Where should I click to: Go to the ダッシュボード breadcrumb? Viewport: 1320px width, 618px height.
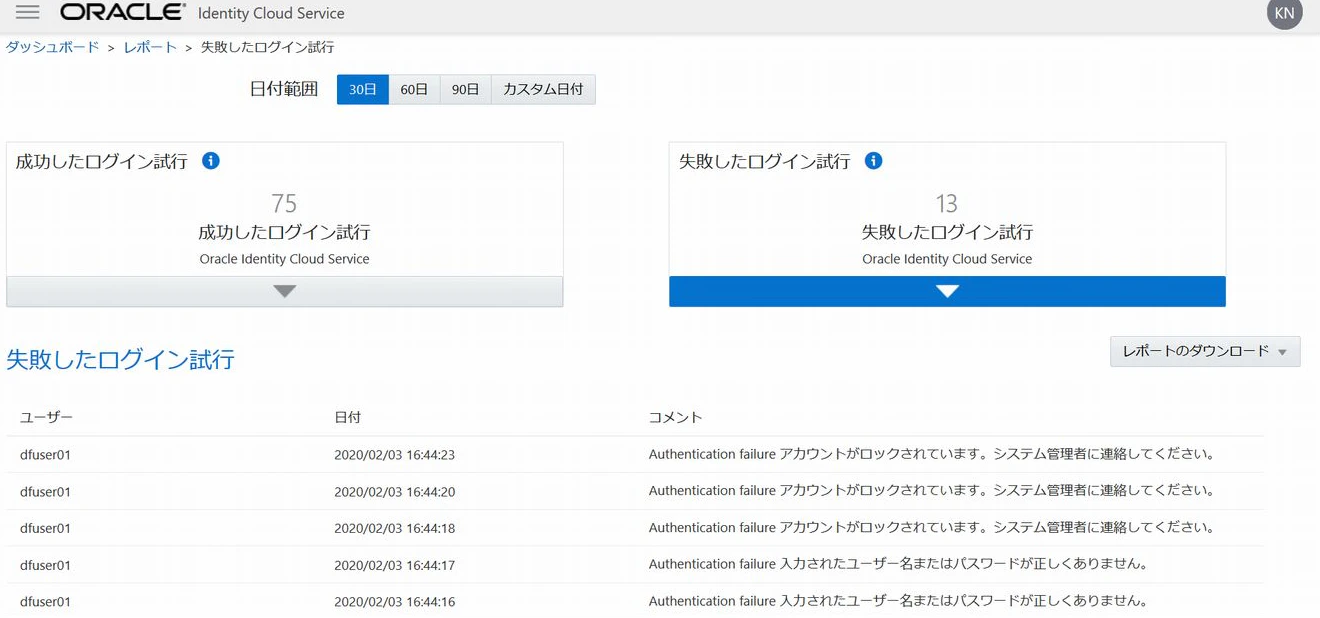click(52, 47)
